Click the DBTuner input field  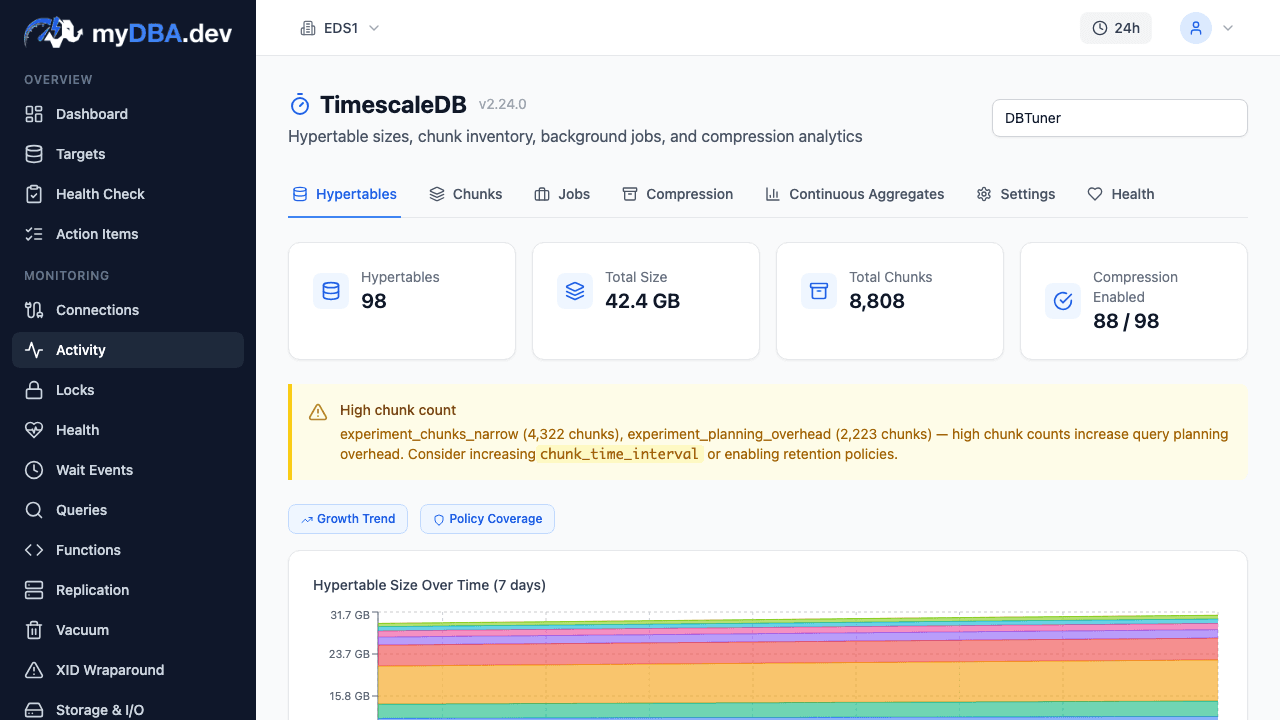(x=1119, y=118)
